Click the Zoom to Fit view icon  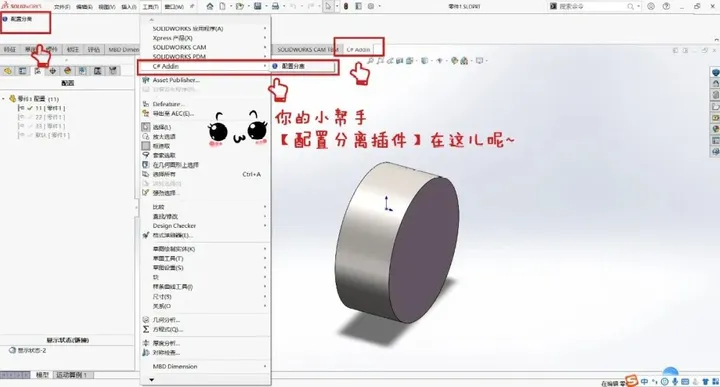click(371, 61)
